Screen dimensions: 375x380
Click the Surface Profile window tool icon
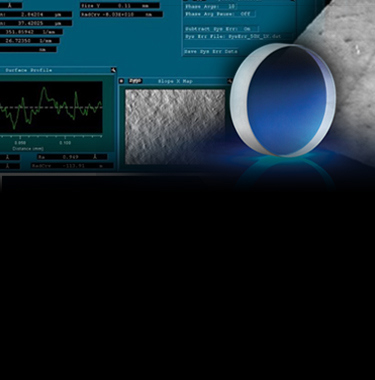(113, 70)
